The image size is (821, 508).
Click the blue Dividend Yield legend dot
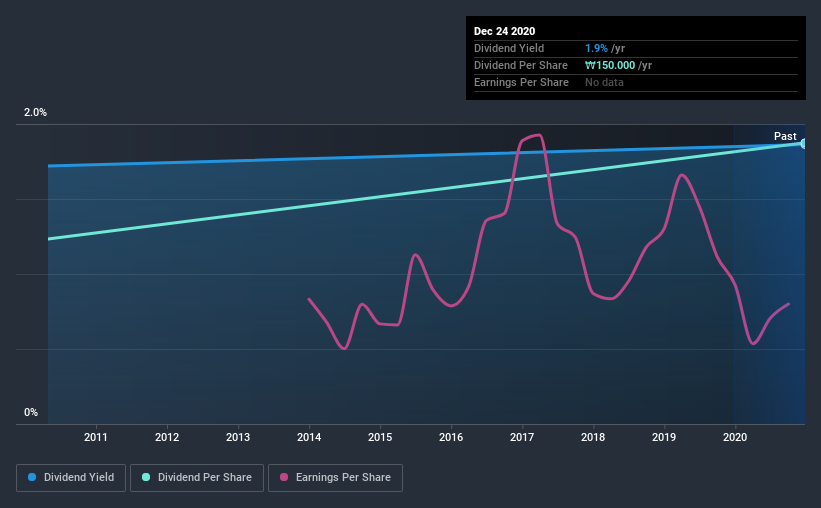point(32,477)
